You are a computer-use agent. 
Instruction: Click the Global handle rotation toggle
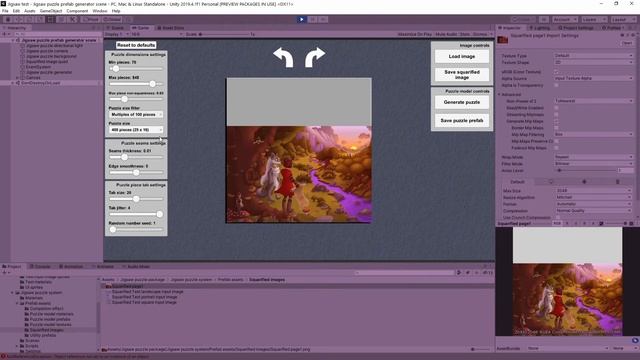(x=111, y=19)
